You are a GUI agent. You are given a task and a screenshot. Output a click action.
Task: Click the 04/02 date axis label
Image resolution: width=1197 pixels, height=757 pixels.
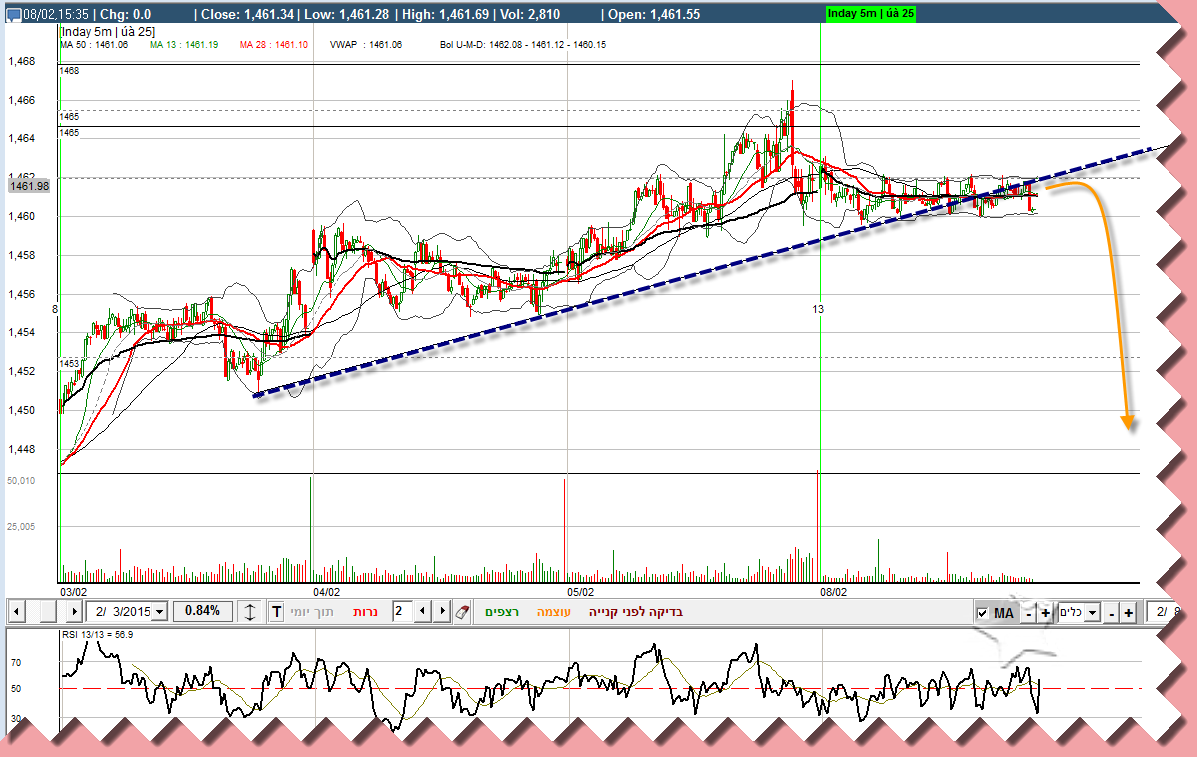327,592
